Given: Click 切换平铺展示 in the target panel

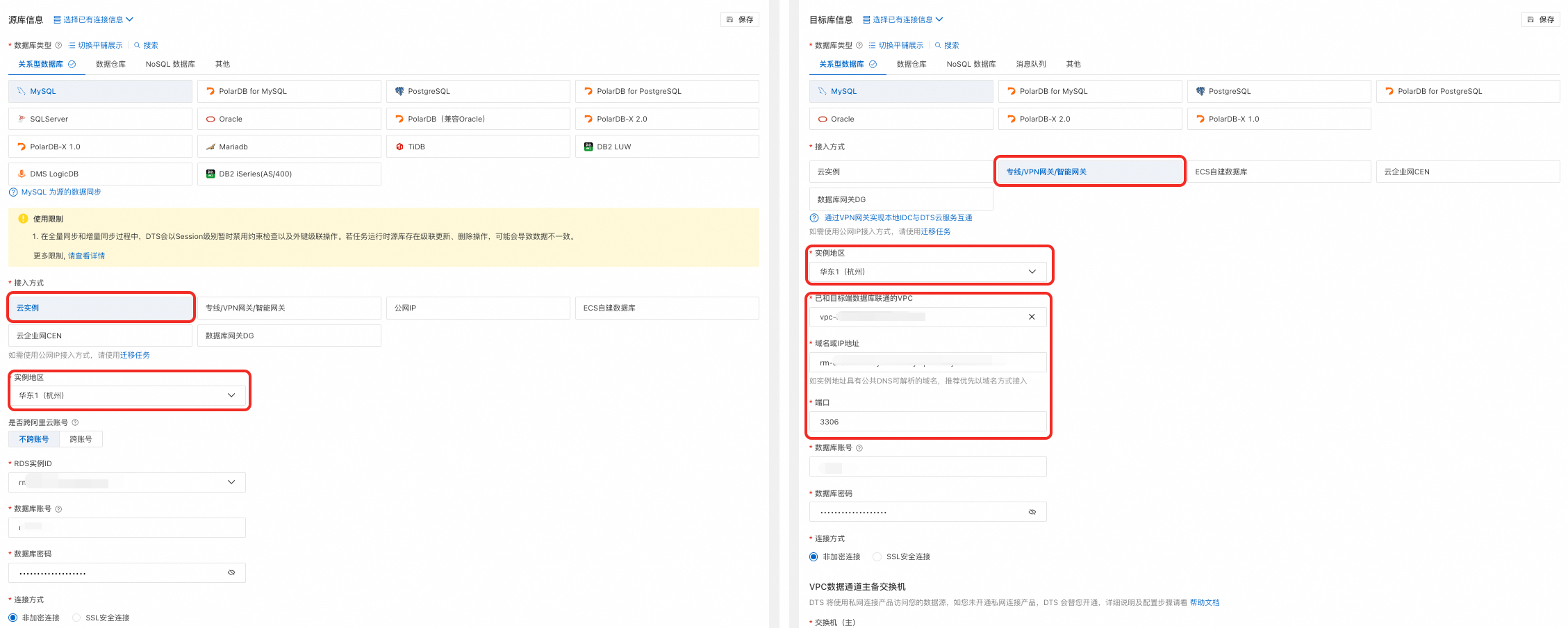Looking at the screenshot, I should 896,45.
